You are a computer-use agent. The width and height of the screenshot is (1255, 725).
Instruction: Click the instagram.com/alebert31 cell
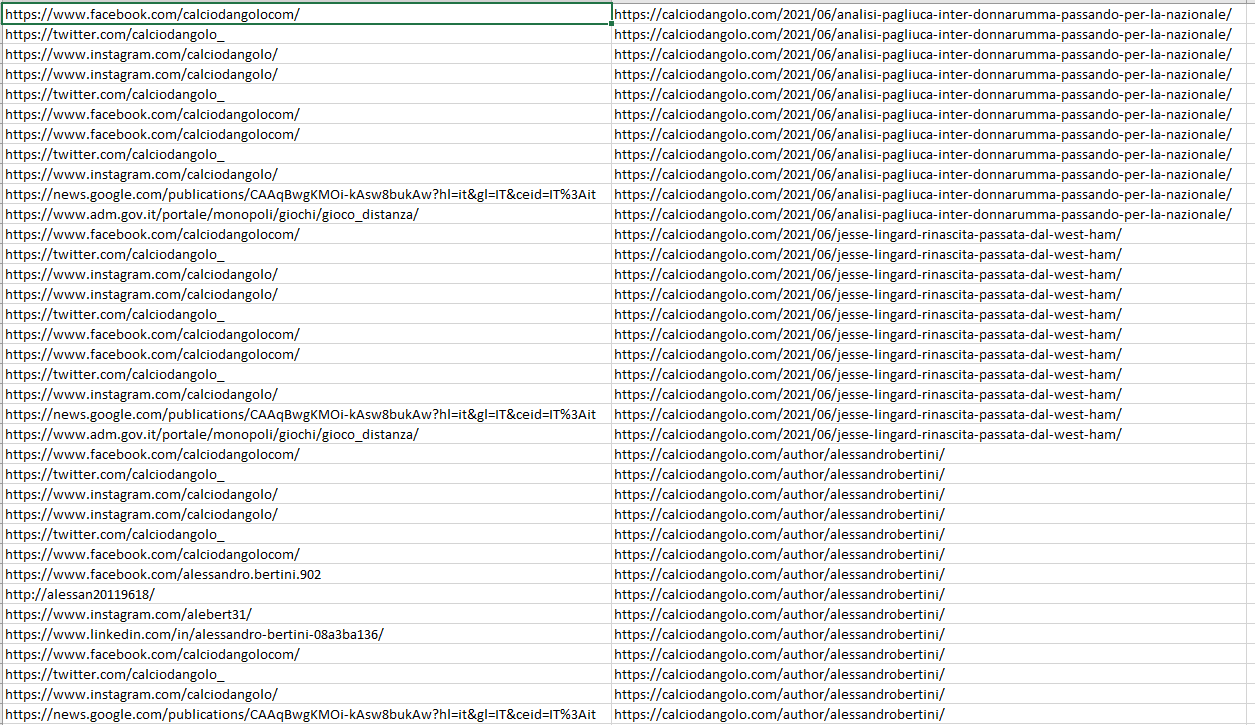128,614
